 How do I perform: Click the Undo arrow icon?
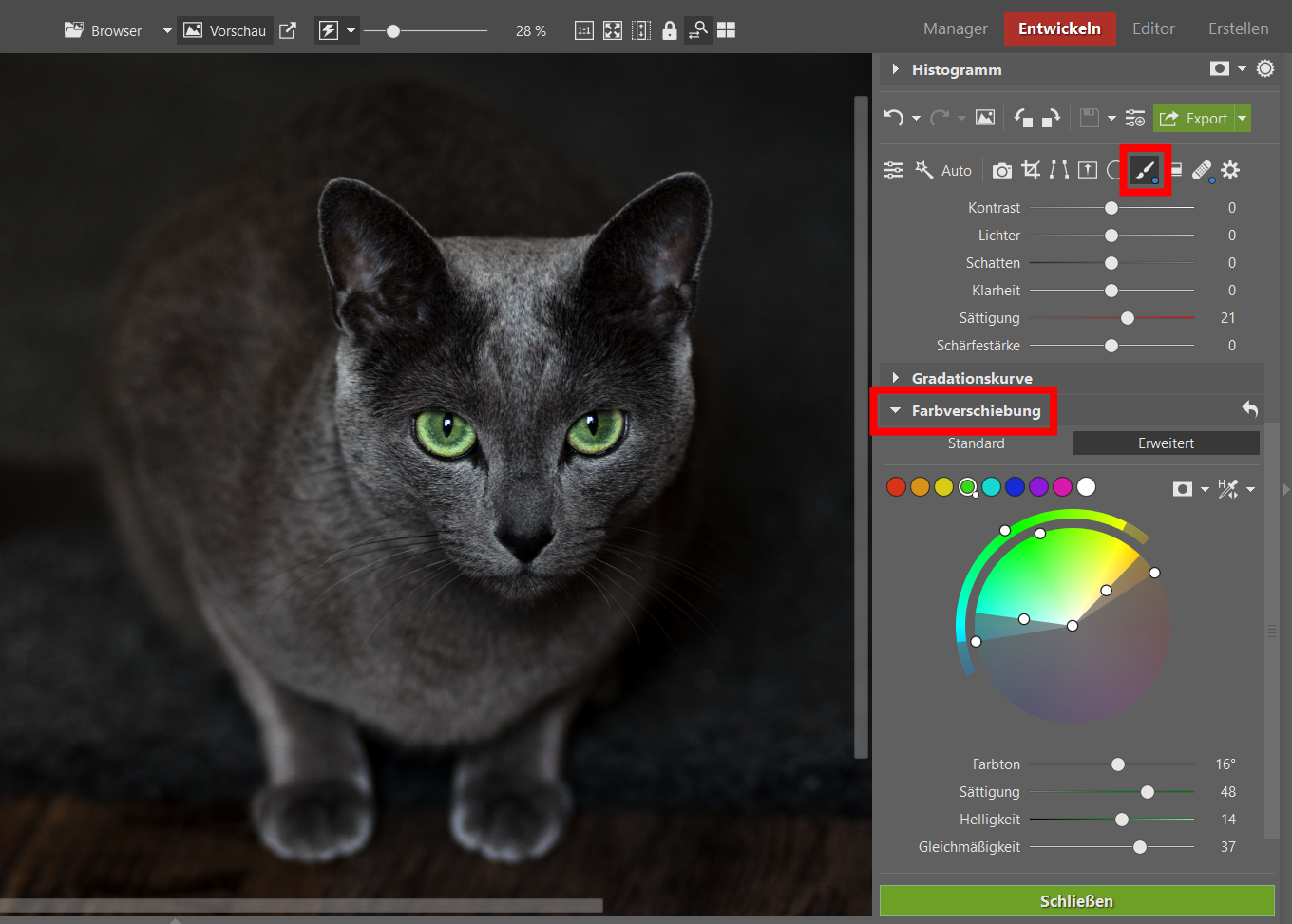tap(893, 118)
